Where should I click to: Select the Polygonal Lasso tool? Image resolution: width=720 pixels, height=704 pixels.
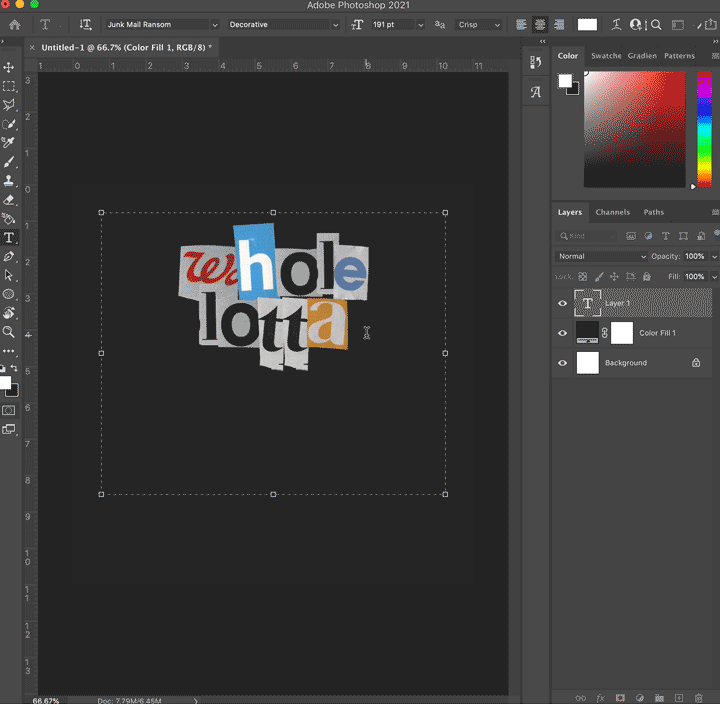pyautogui.click(x=9, y=105)
